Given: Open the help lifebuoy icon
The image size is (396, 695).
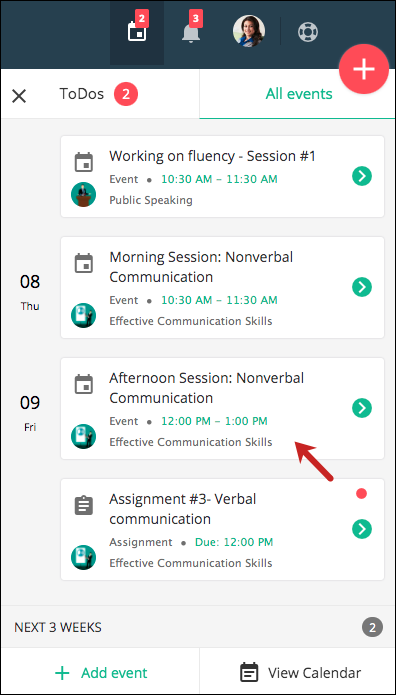Looking at the screenshot, I should [308, 32].
